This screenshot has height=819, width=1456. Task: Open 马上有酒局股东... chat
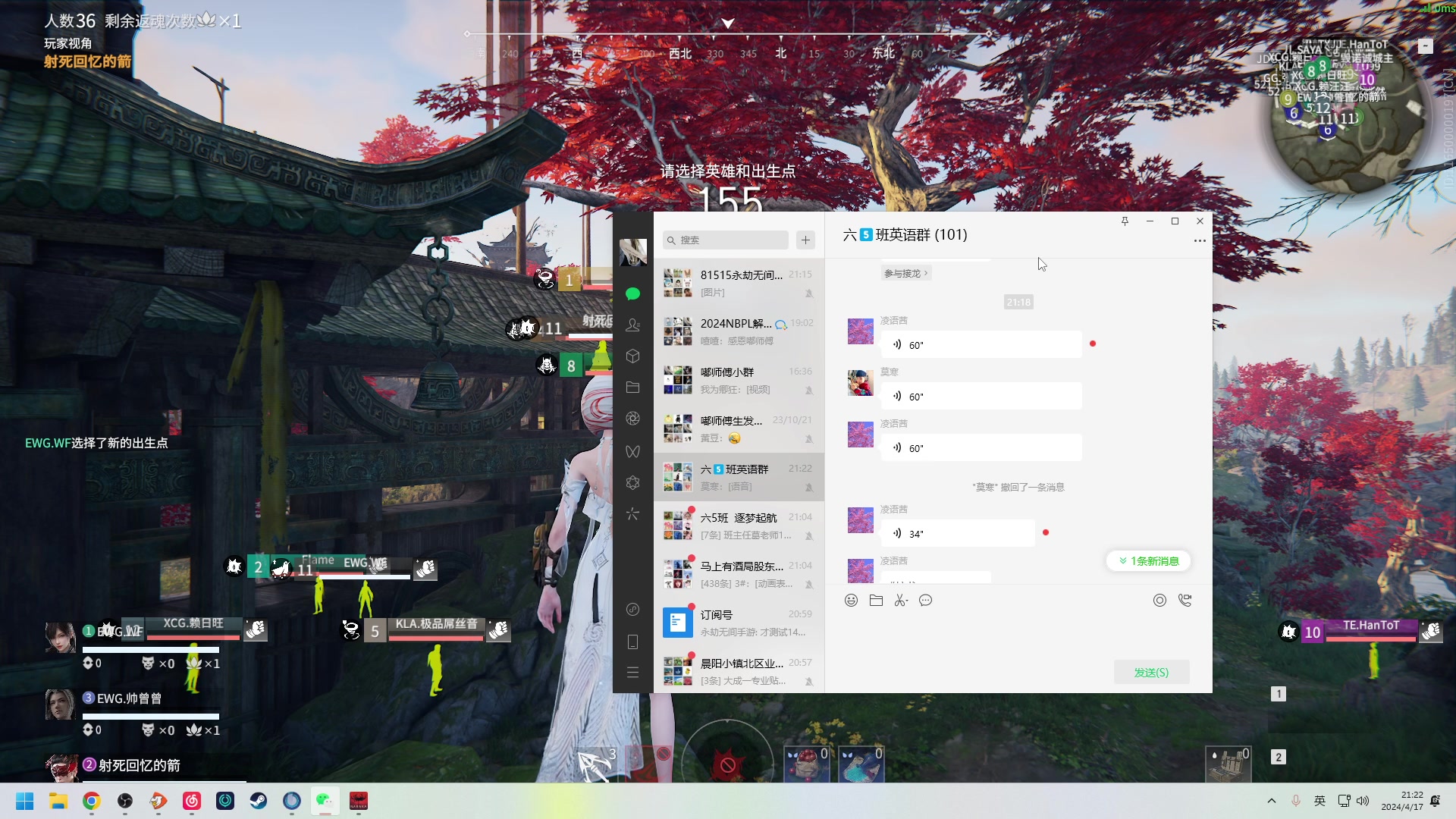739,574
